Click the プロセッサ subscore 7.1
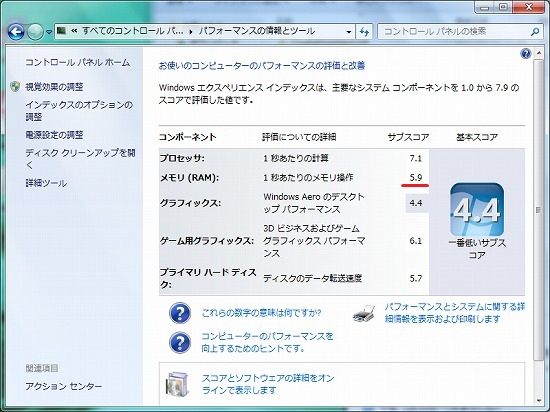550x412 pixels. pos(416,158)
